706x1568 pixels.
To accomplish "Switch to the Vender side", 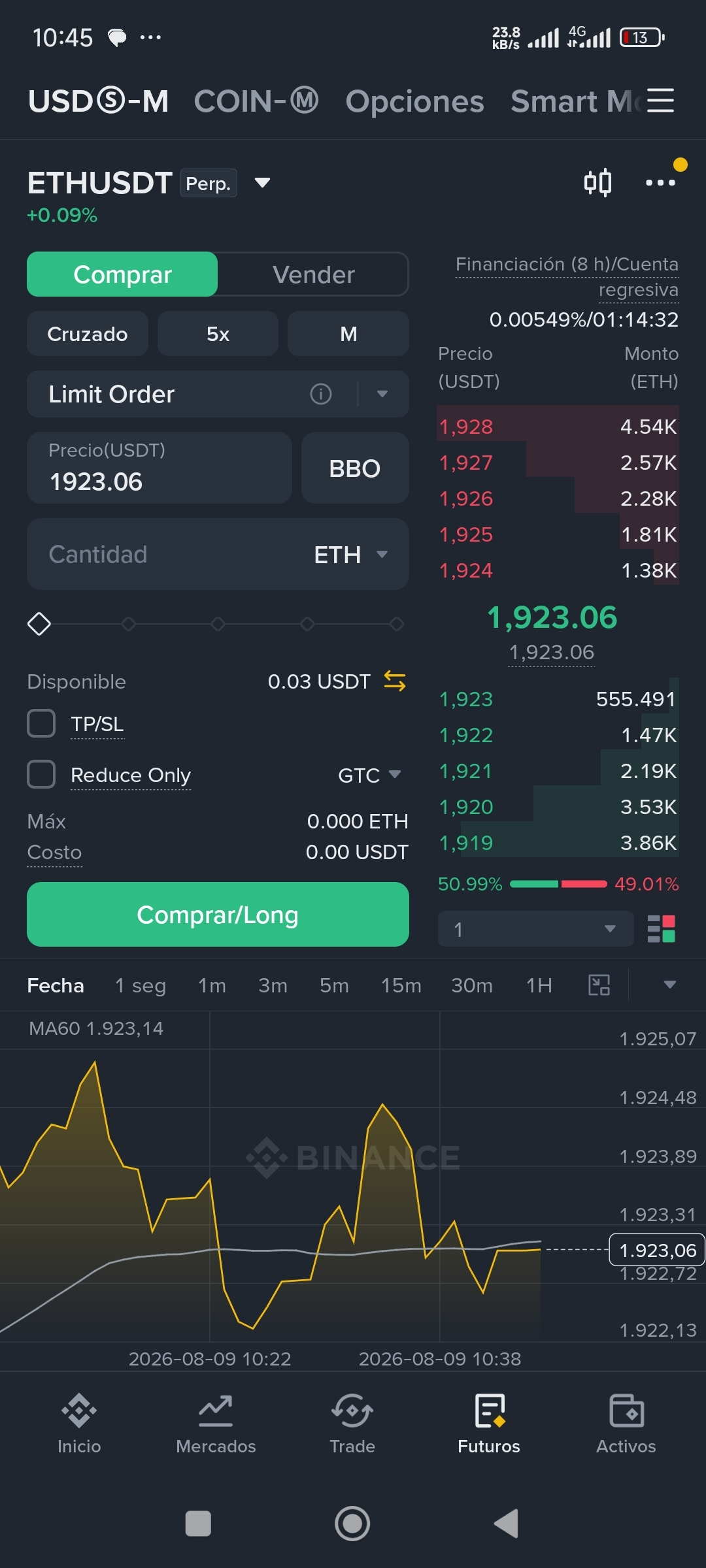I will coord(314,274).
